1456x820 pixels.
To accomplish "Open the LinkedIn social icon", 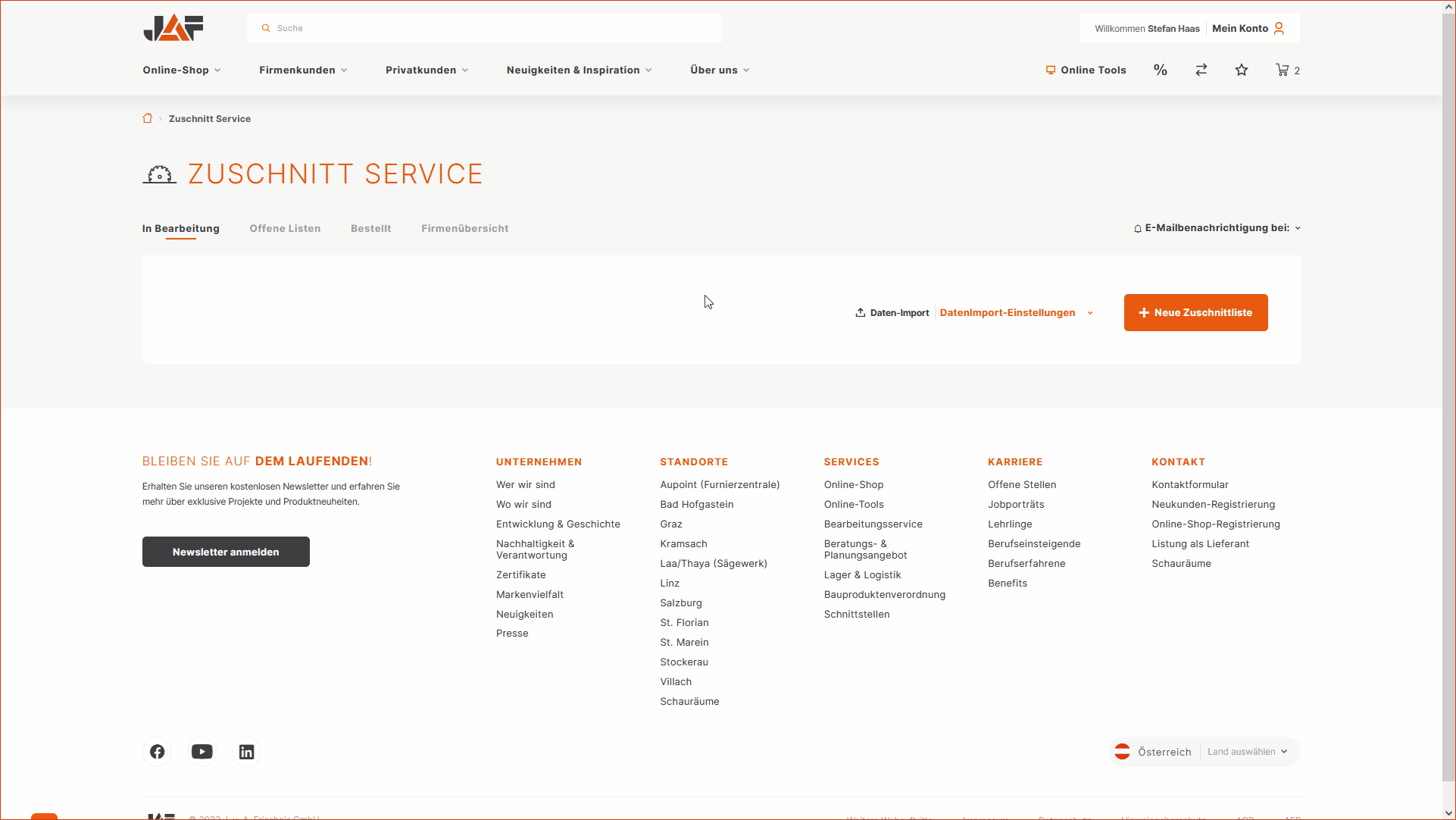I will coord(246,752).
